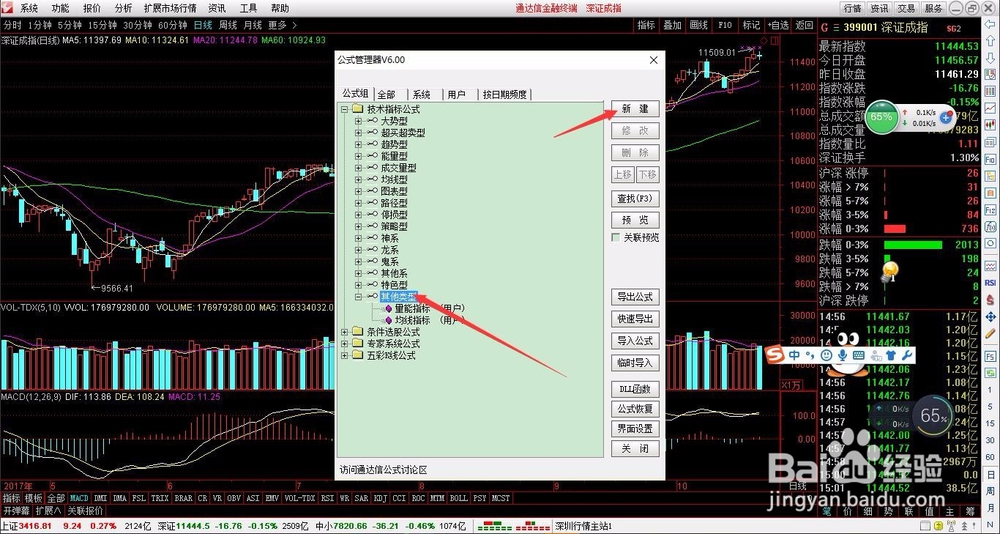Click the signal tower icon in status bar
Image resolution: width=1000 pixels, height=534 pixels.
coord(951,526)
